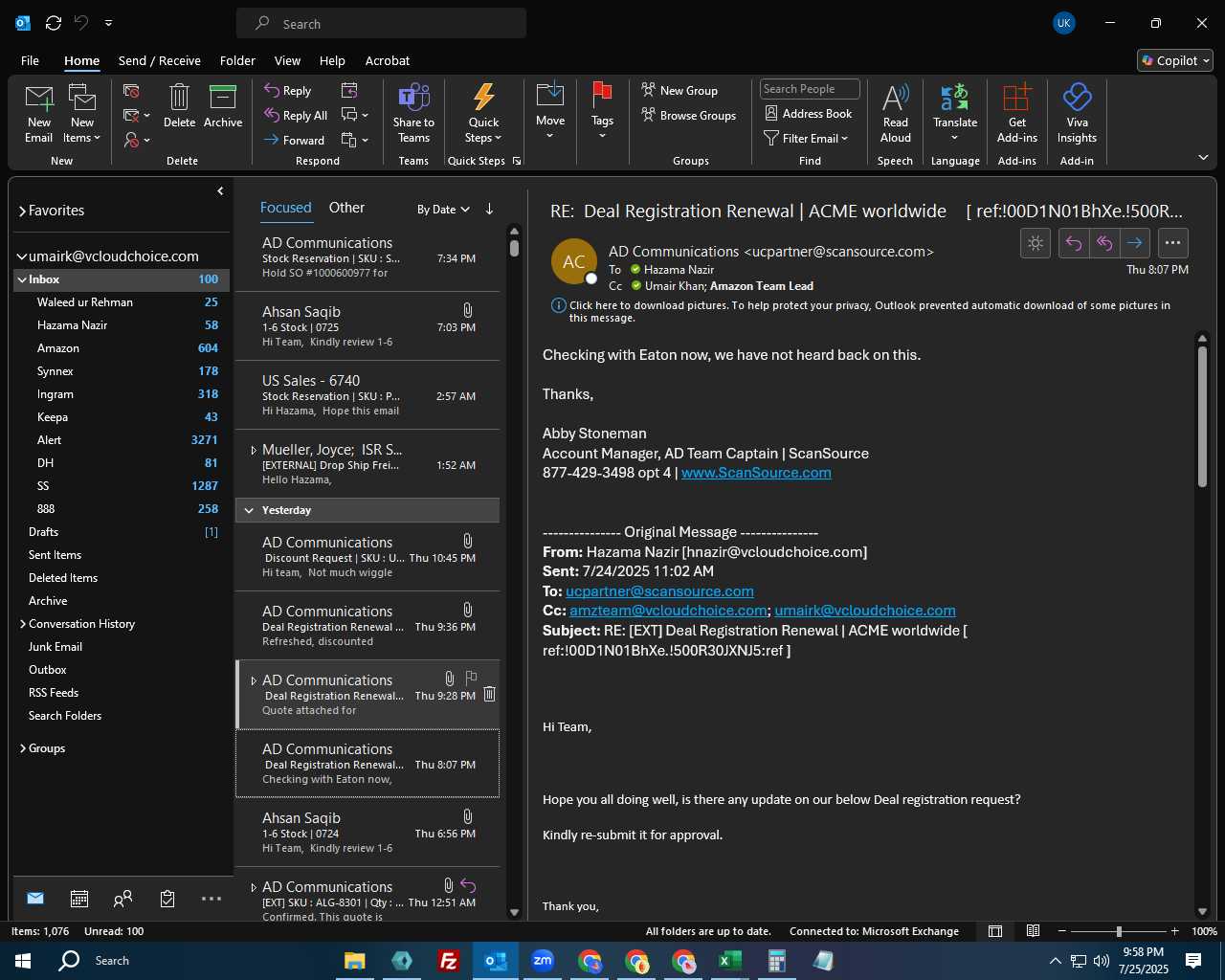Click Reply All in reading pane

coord(1104,243)
